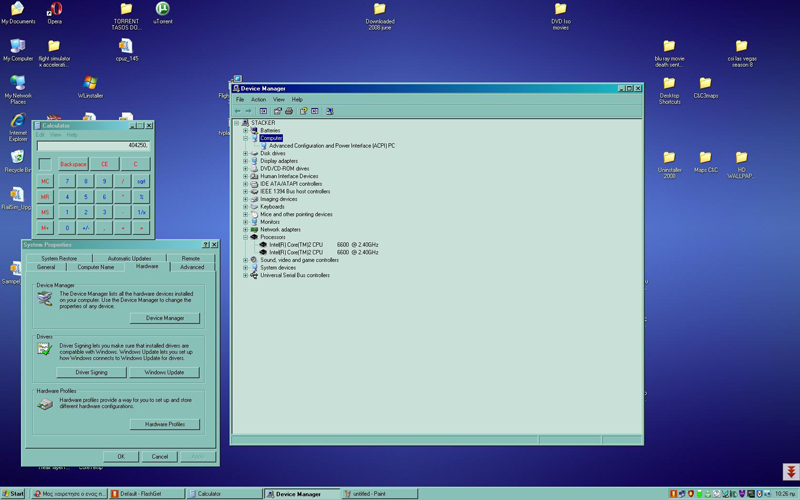Click the Back arrow in Device Manager toolbar
Image resolution: width=800 pixels, height=500 pixels.
(x=238, y=111)
